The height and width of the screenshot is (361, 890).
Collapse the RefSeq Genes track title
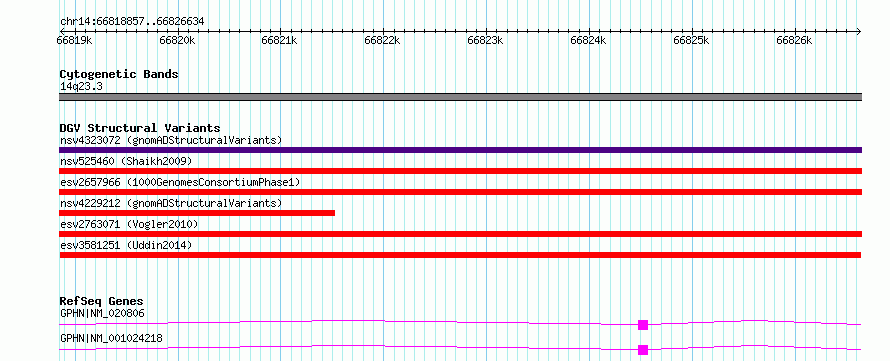pos(101,301)
